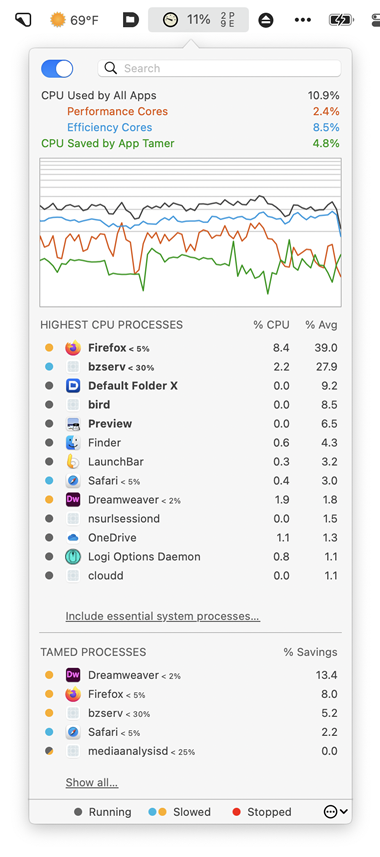
Task: Open the App Tamer 11% menu bar item
Action: 198,20
